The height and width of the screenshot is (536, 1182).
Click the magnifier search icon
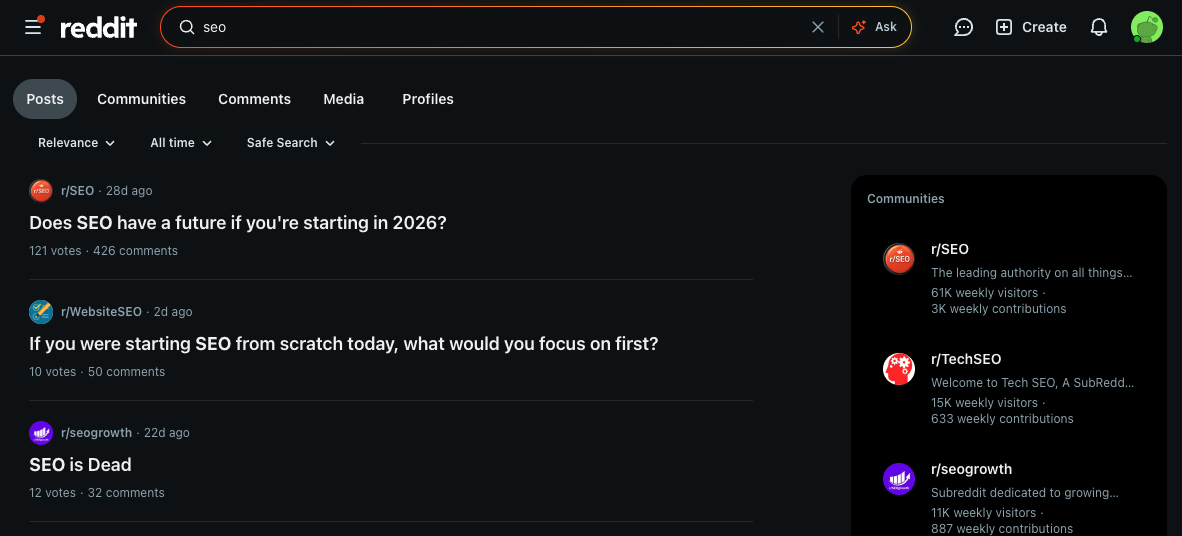pyautogui.click(x=186, y=27)
